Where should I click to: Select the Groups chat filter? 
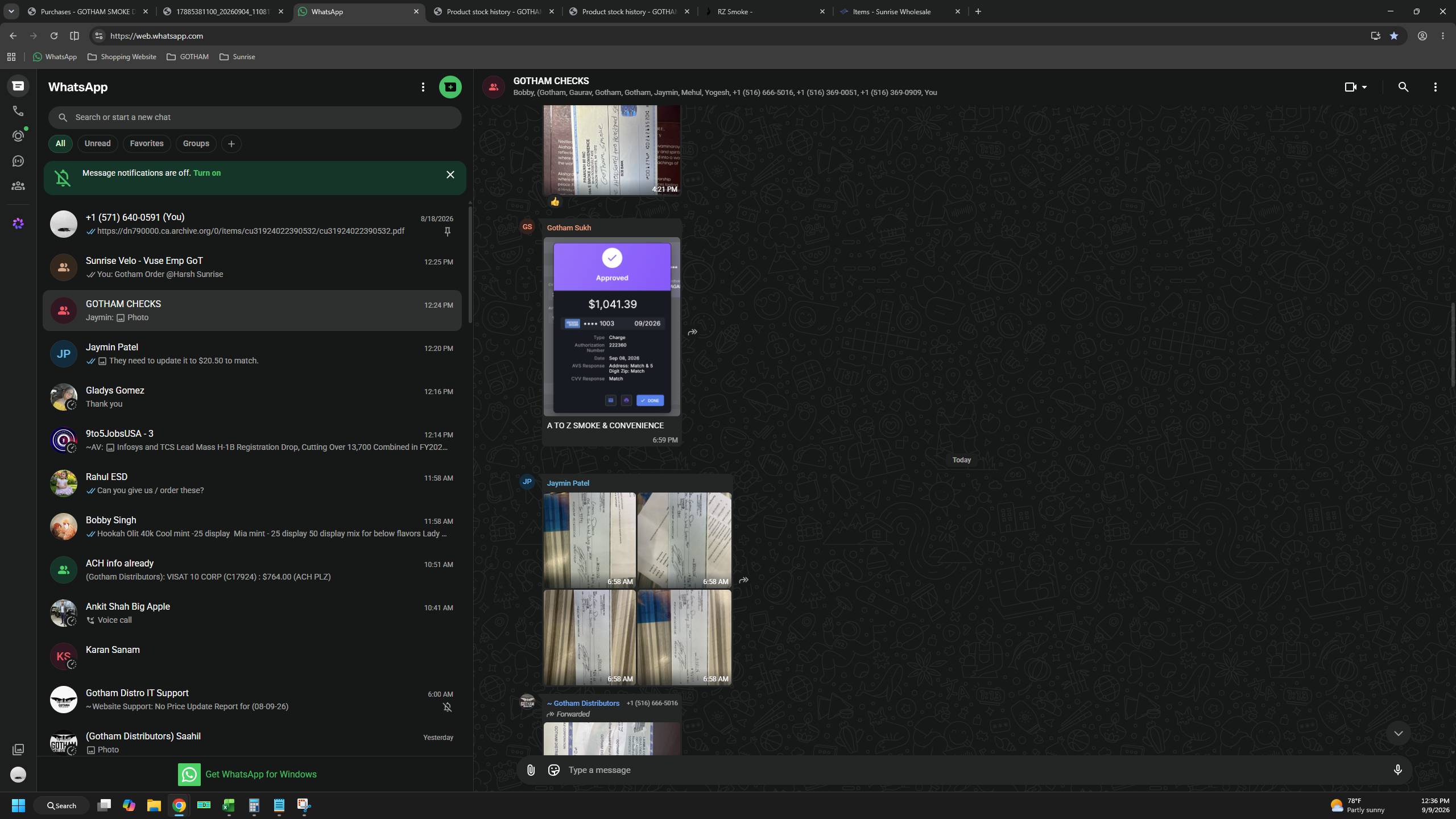pos(196,143)
